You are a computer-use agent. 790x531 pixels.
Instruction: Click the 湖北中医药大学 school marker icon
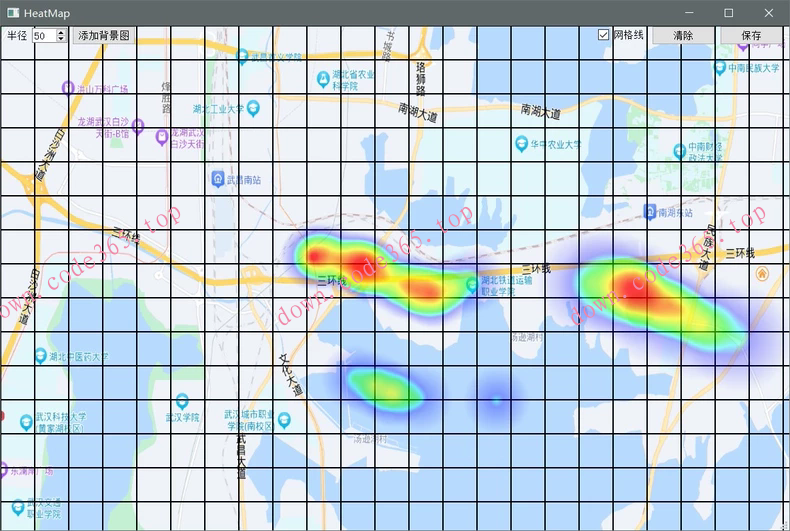pos(41,356)
